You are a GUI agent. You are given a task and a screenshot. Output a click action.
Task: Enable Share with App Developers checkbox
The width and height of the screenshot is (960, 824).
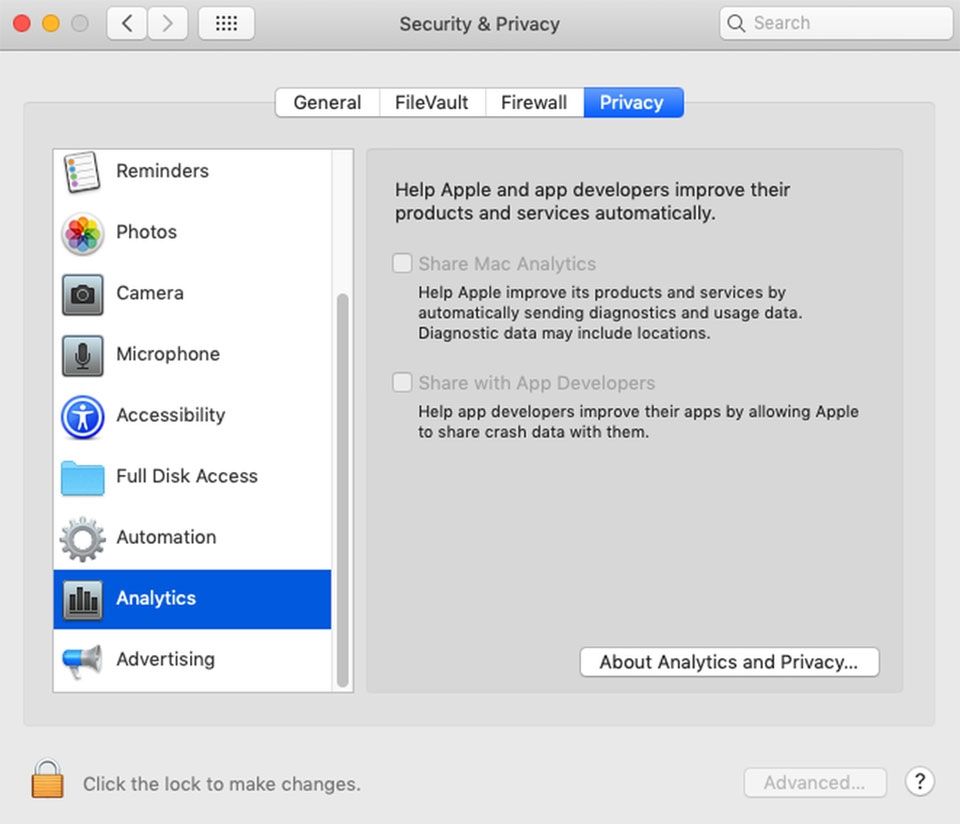coord(402,383)
